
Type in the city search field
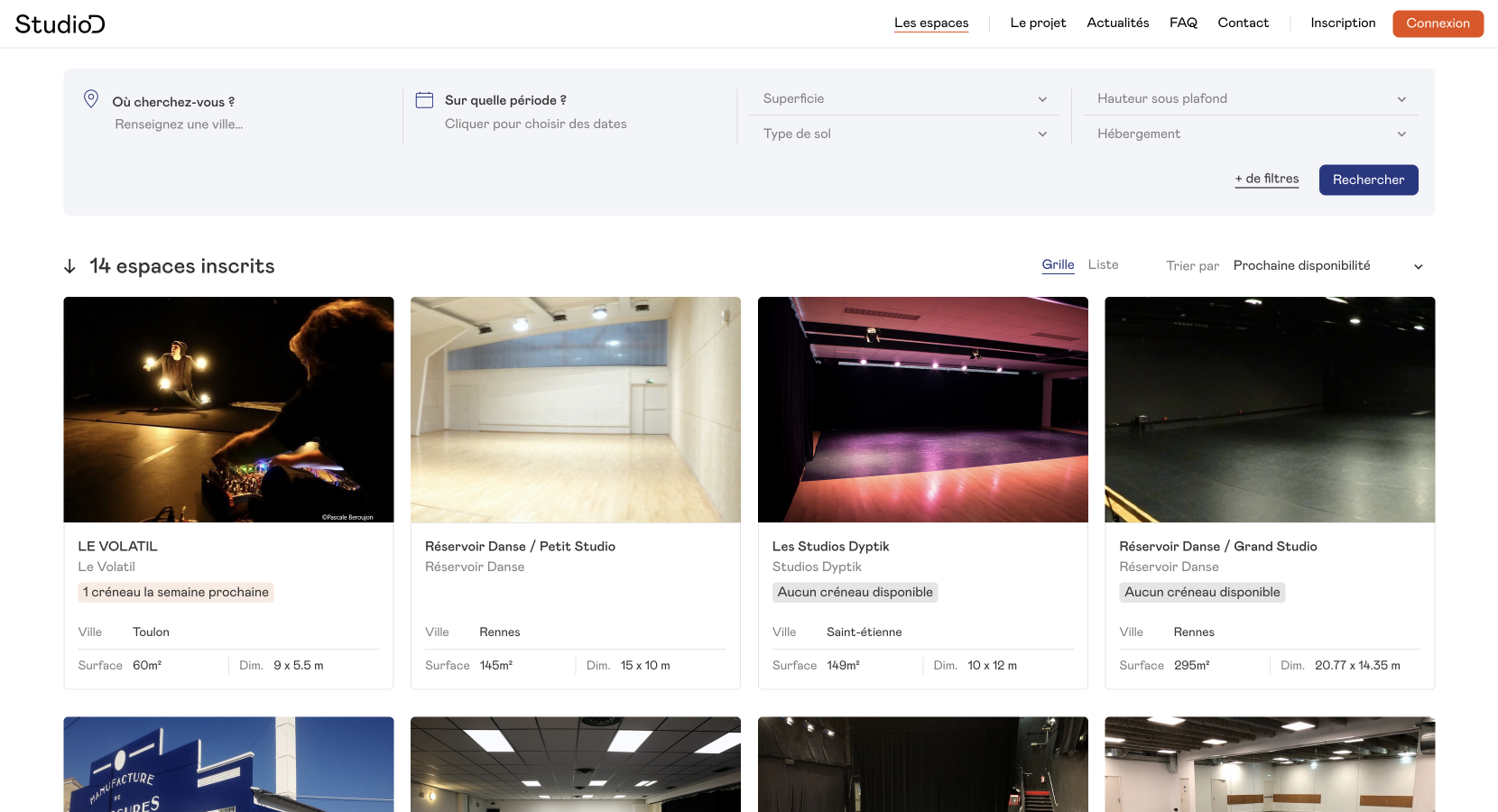[x=179, y=125]
